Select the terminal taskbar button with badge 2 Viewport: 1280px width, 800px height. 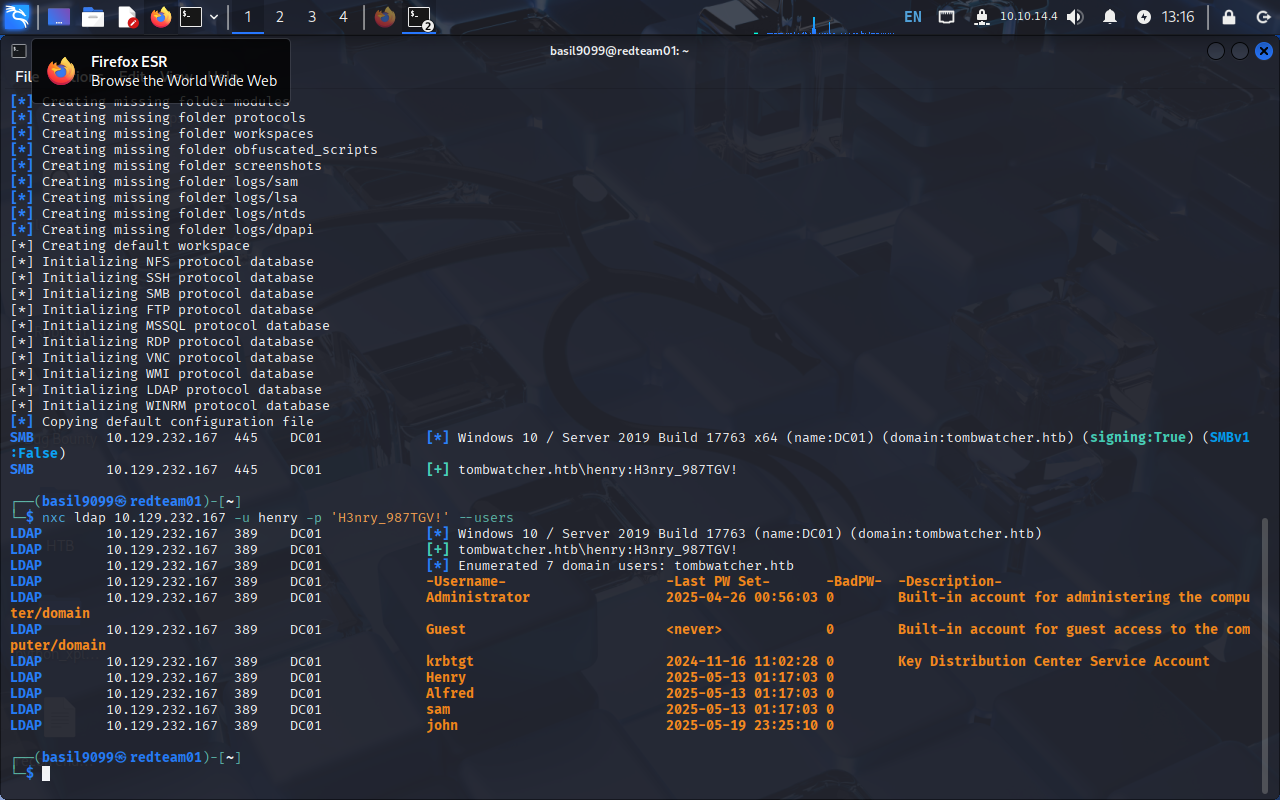pyautogui.click(x=419, y=16)
